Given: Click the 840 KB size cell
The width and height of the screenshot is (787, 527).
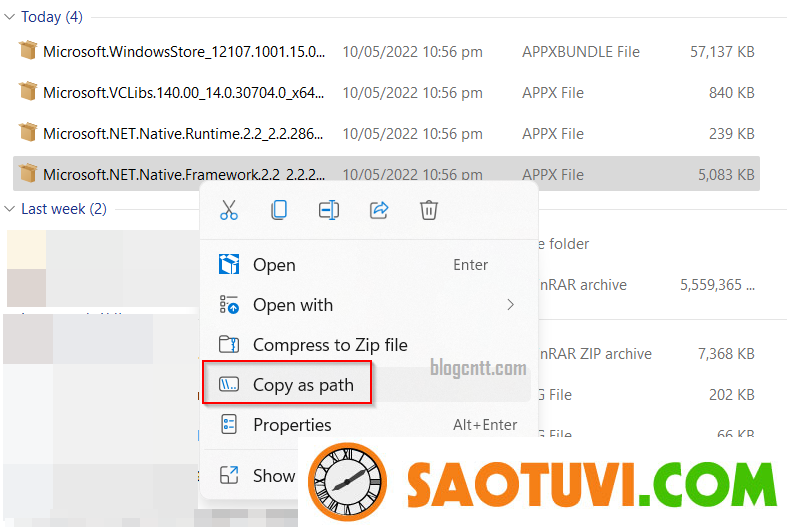Looking at the screenshot, I should (732, 93).
